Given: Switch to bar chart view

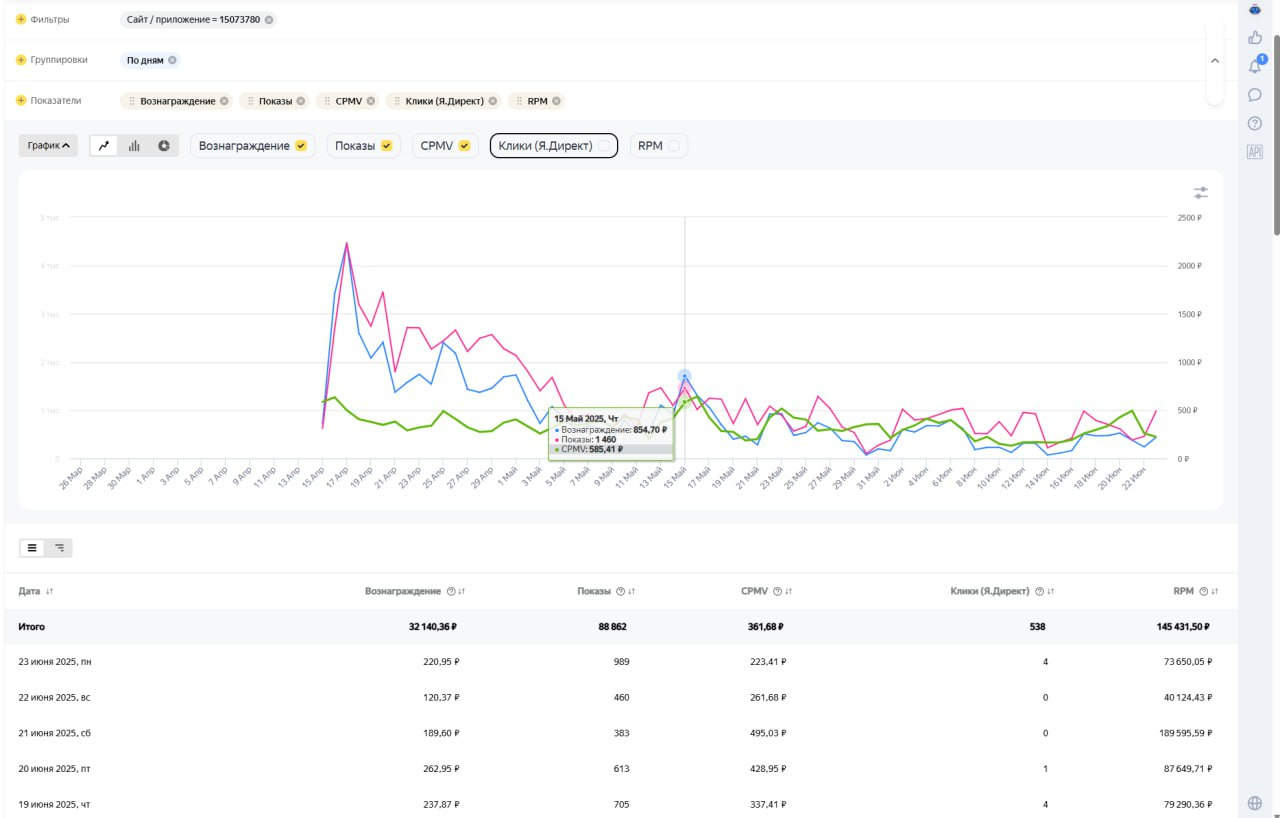Looking at the screenshot, I should click(x=134, y=146).
